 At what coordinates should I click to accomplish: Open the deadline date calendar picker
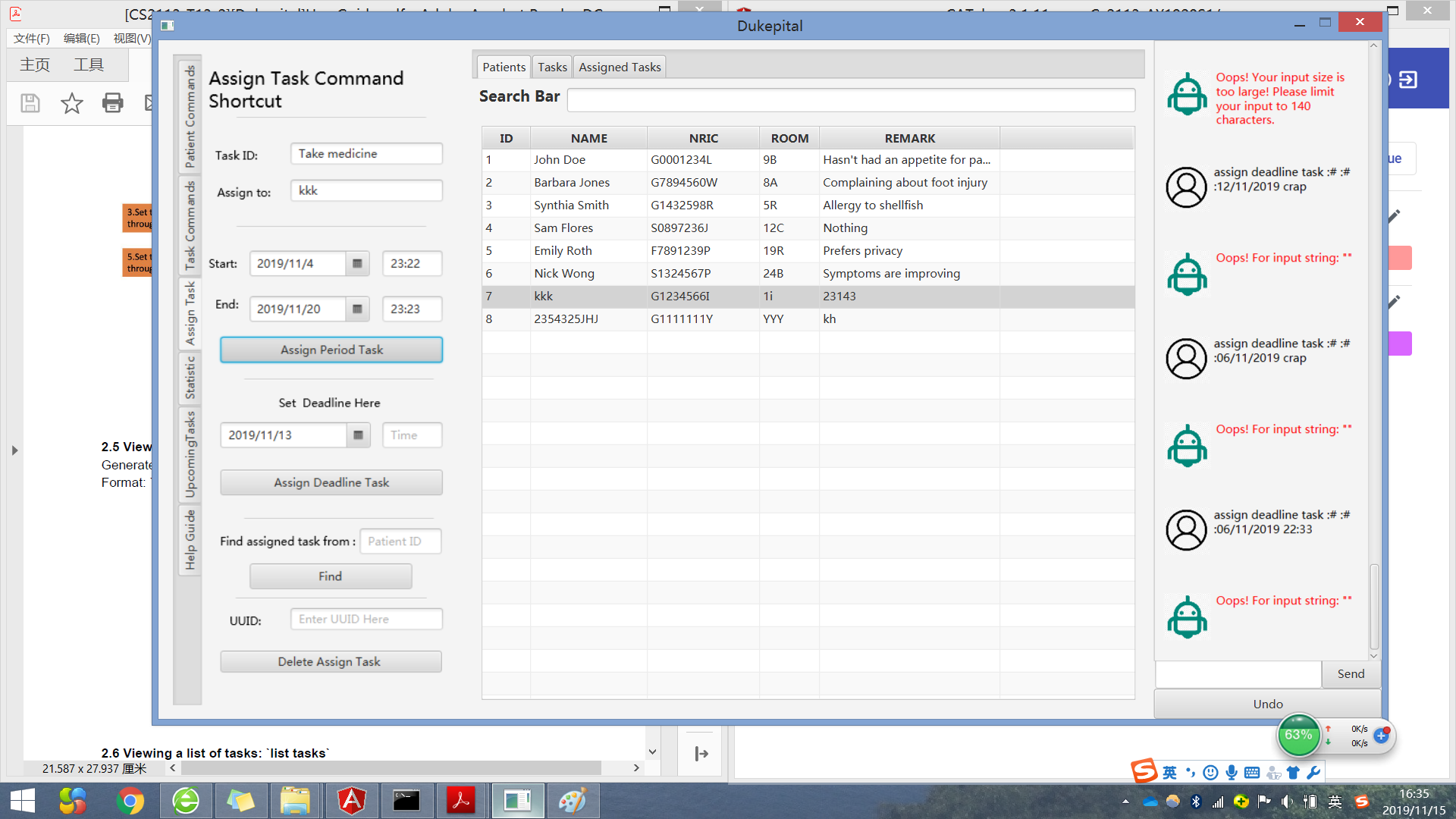tap(358, 435)
